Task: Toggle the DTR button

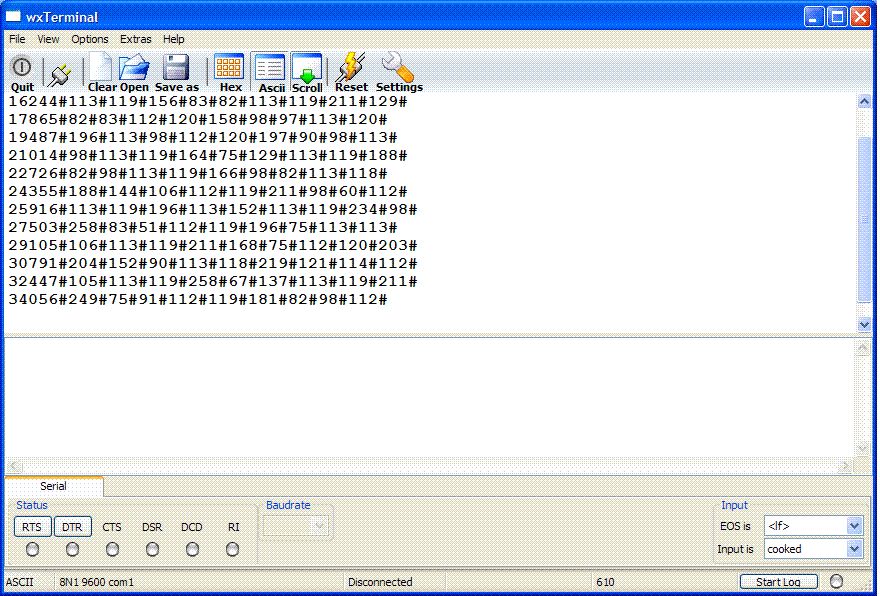Action: (x=72, y=527)
